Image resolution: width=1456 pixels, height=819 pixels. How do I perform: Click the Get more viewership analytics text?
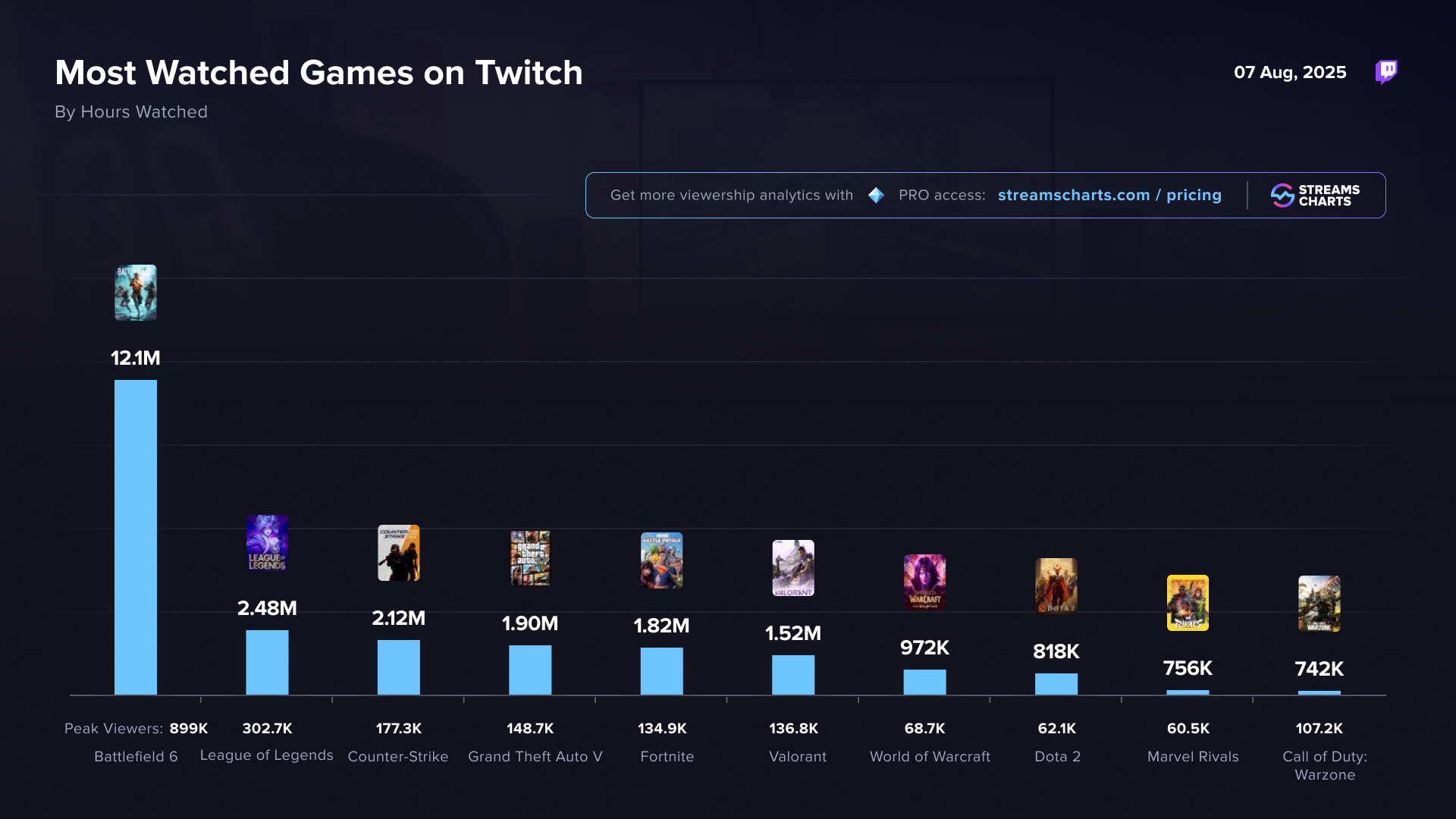[x=732, y=196]
